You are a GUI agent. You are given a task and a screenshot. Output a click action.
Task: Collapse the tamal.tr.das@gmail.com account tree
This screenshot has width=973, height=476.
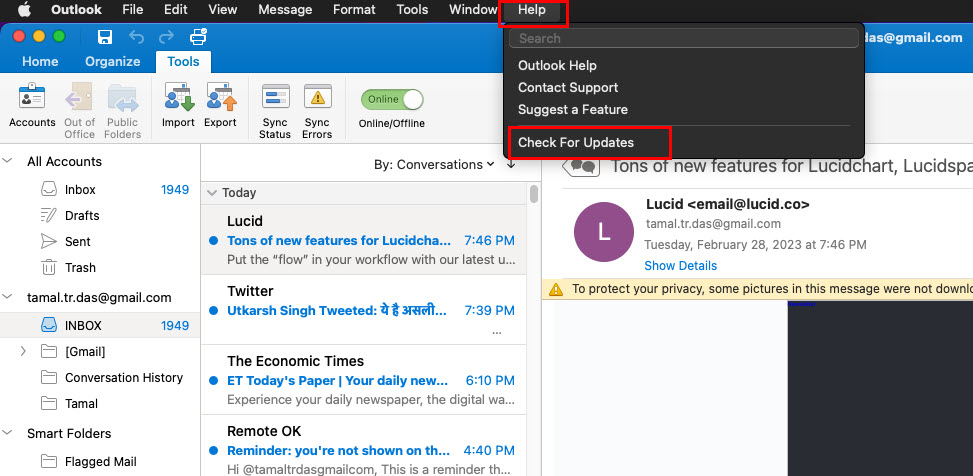pos(7,297)
